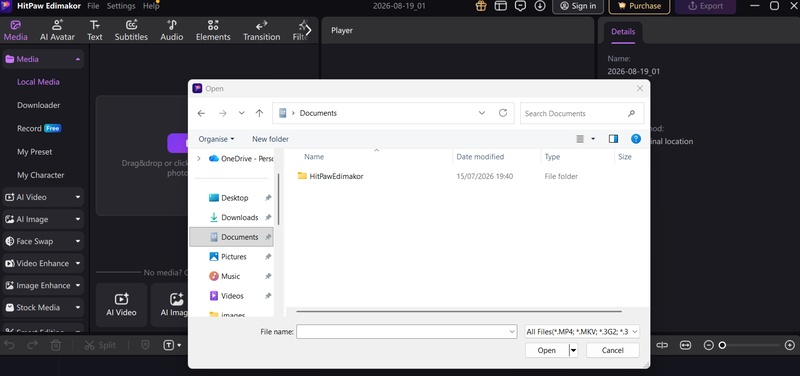
Task: Open the Subtitles panel
Action: (131, 30)
